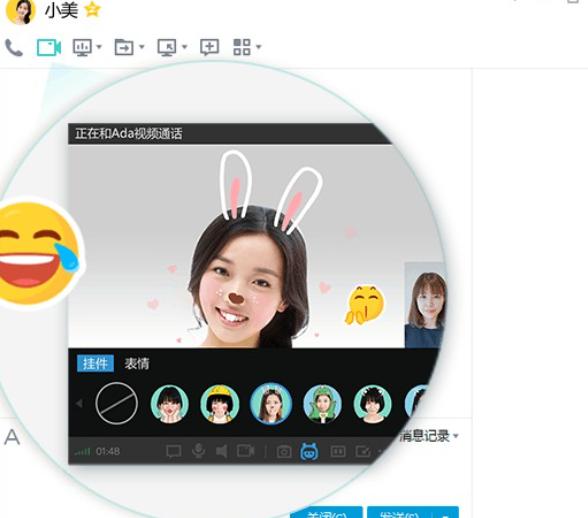Open 小美's profile avatar

pyautogui.click(x=20, y=11)
